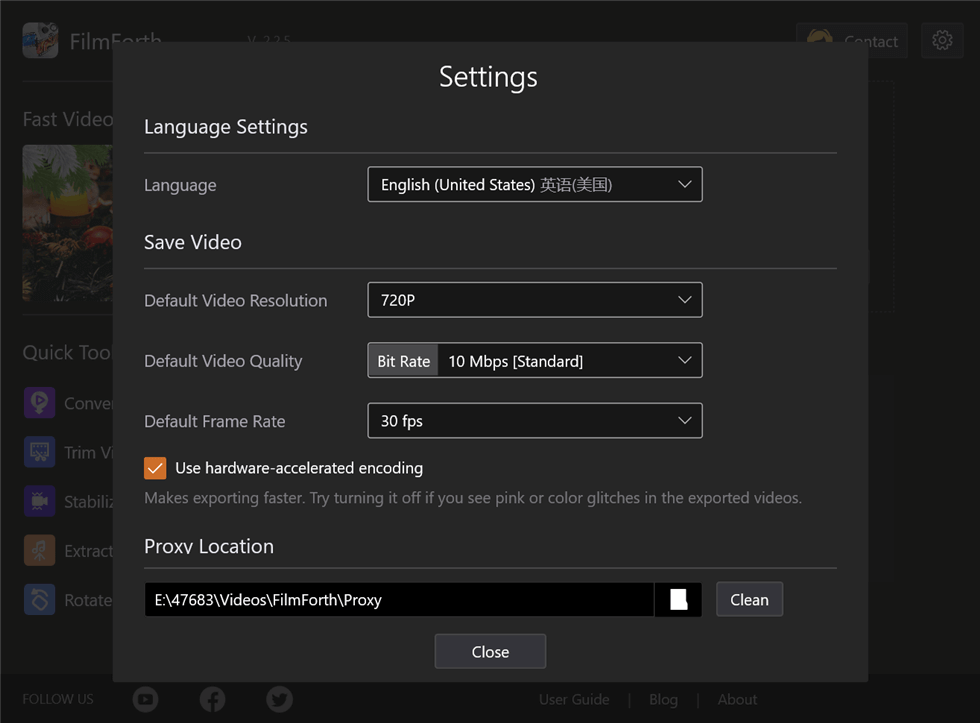Select the Convert tool in Quick Tools
The width and height of the screenshot is (980, 723).
[39, 402]
